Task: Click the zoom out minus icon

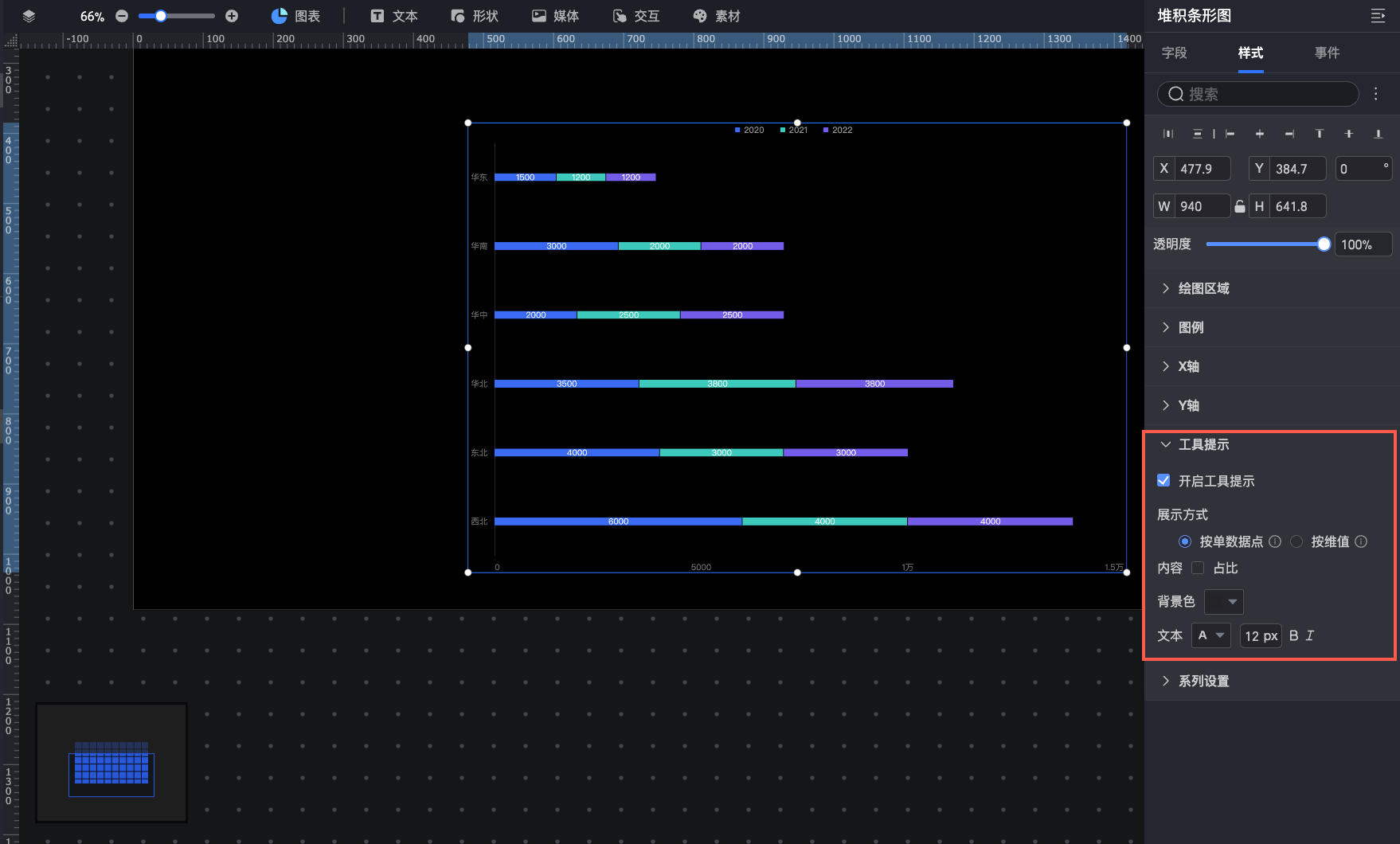Action: click(122, 16)
